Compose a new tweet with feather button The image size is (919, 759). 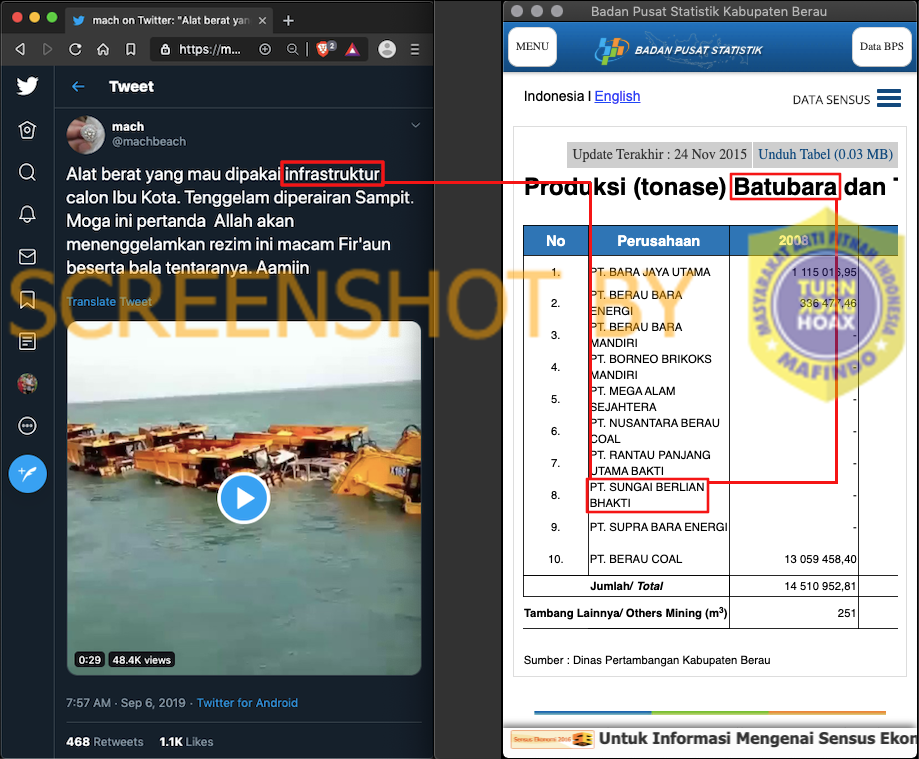[28, 474]
